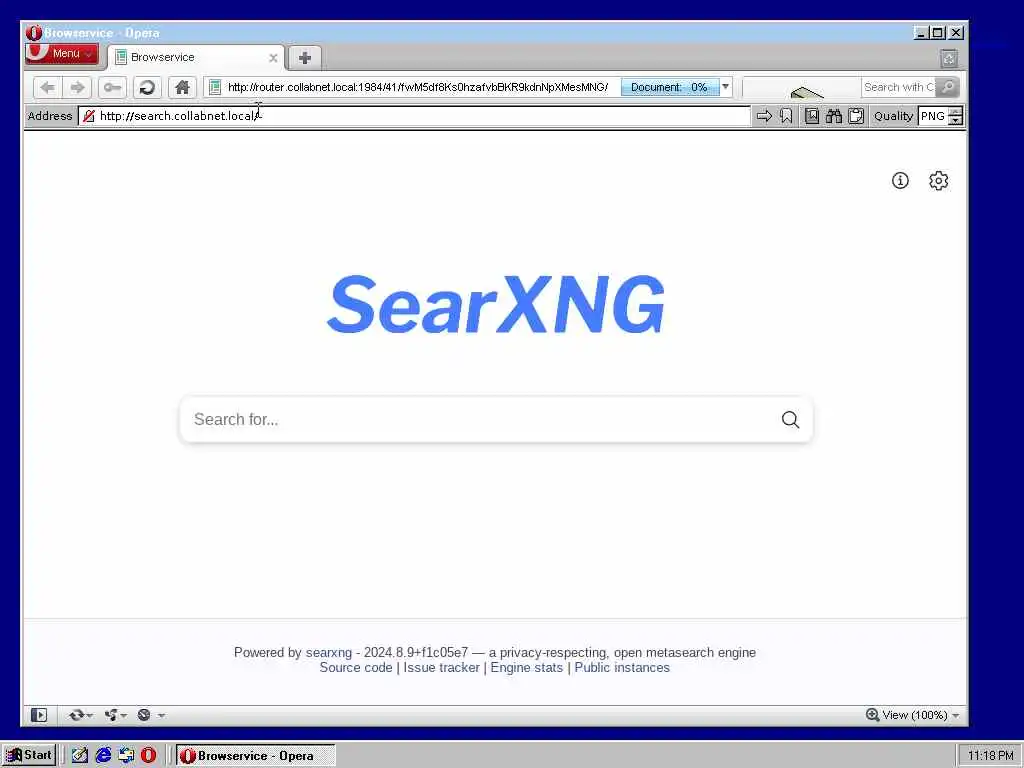Open SearXNG About info icon
The image size is (1024, 768).
coord(900,181)
